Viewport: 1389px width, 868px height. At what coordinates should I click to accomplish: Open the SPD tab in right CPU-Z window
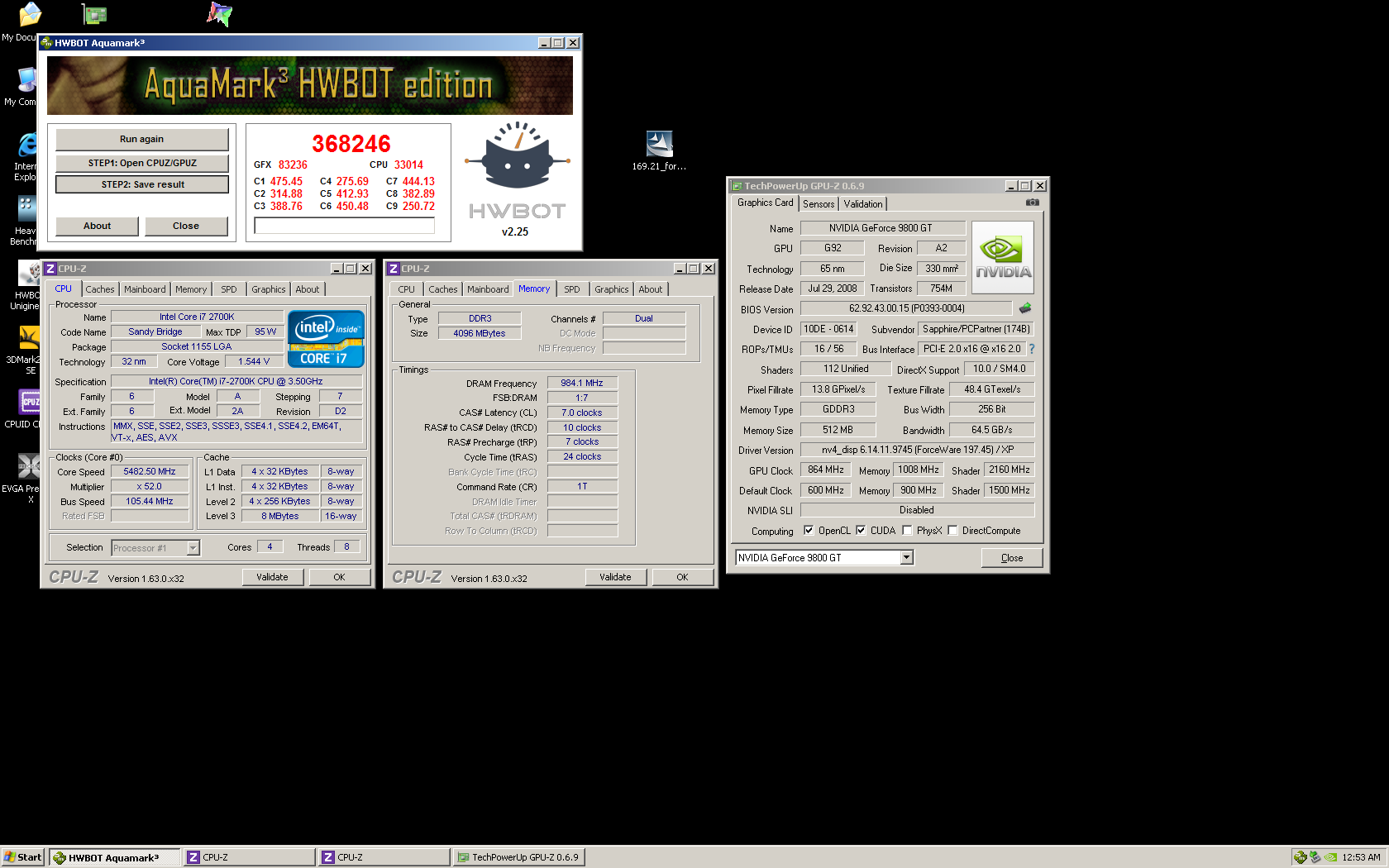point(572,289)
